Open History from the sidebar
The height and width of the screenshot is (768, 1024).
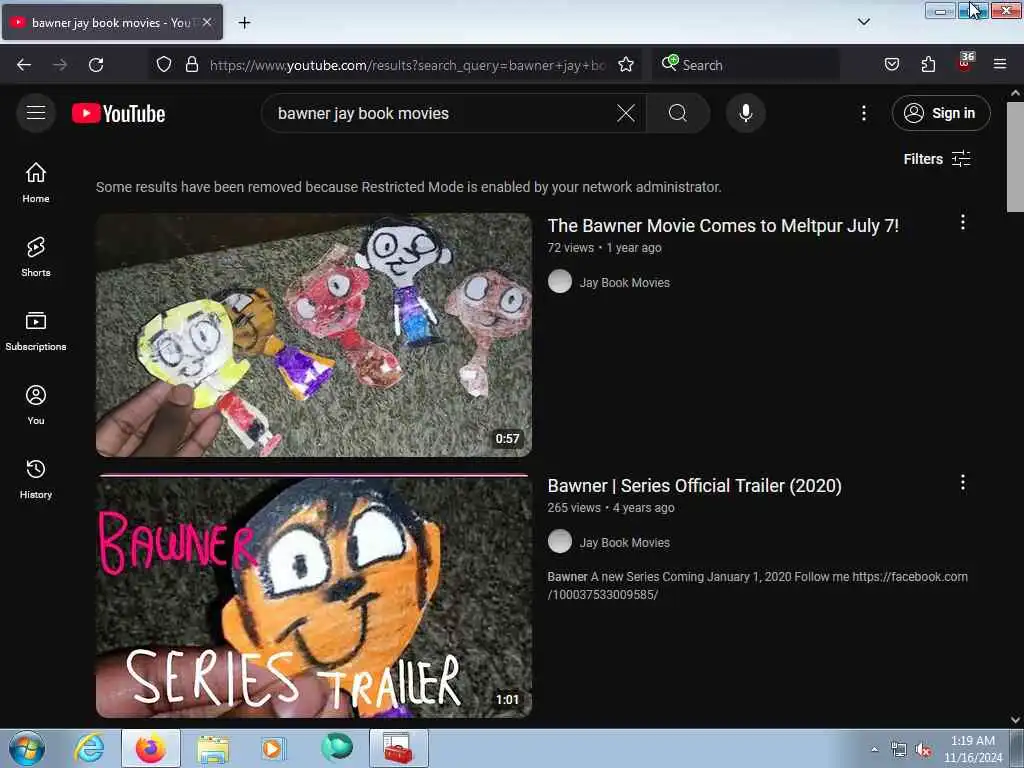coord(36,479)
